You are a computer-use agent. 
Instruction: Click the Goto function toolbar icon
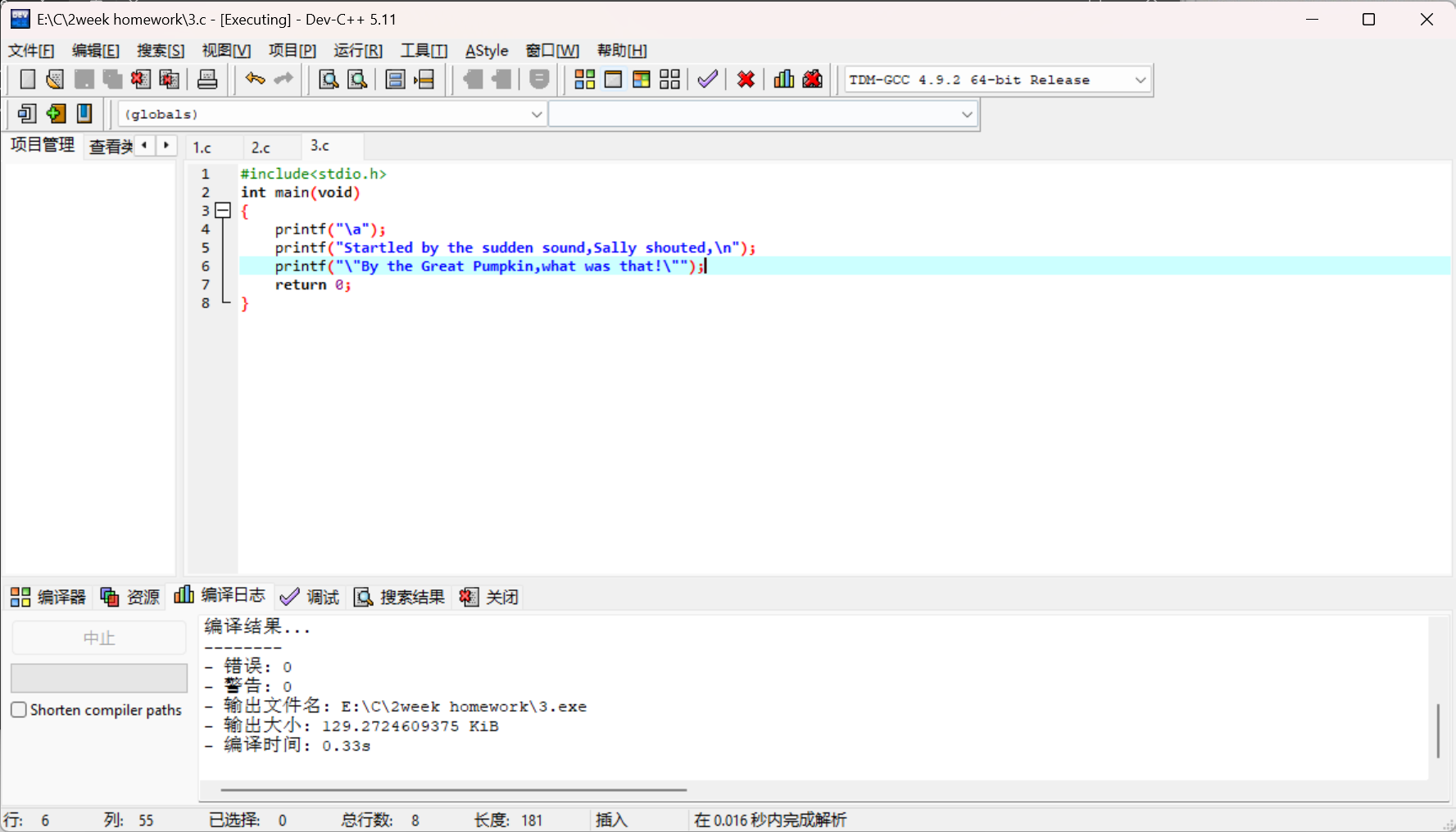tap(395, 80)
